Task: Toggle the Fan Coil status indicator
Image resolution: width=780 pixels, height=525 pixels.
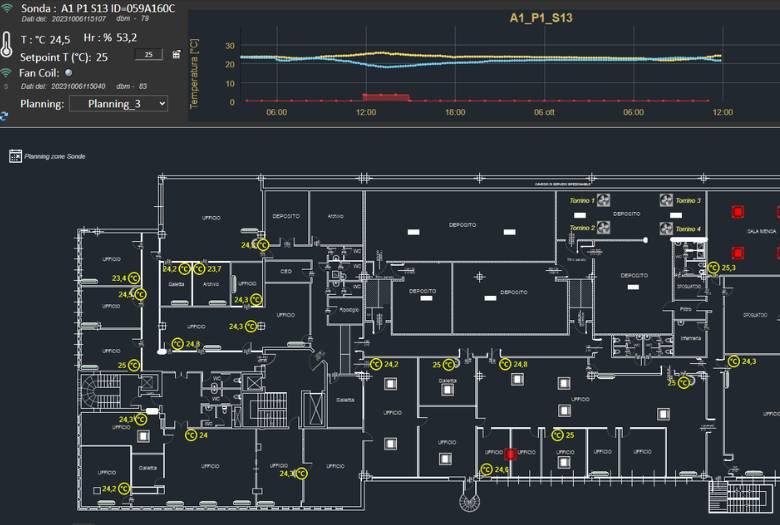Action: (69, 72)
